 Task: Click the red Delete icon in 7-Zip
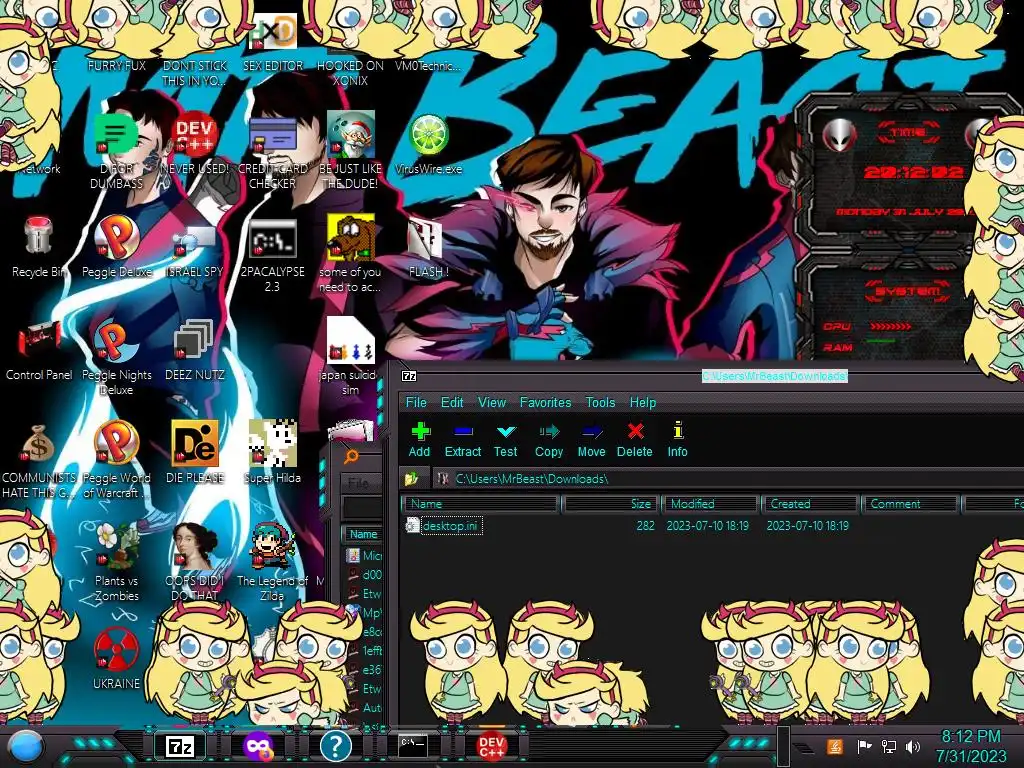coord(635,440)
